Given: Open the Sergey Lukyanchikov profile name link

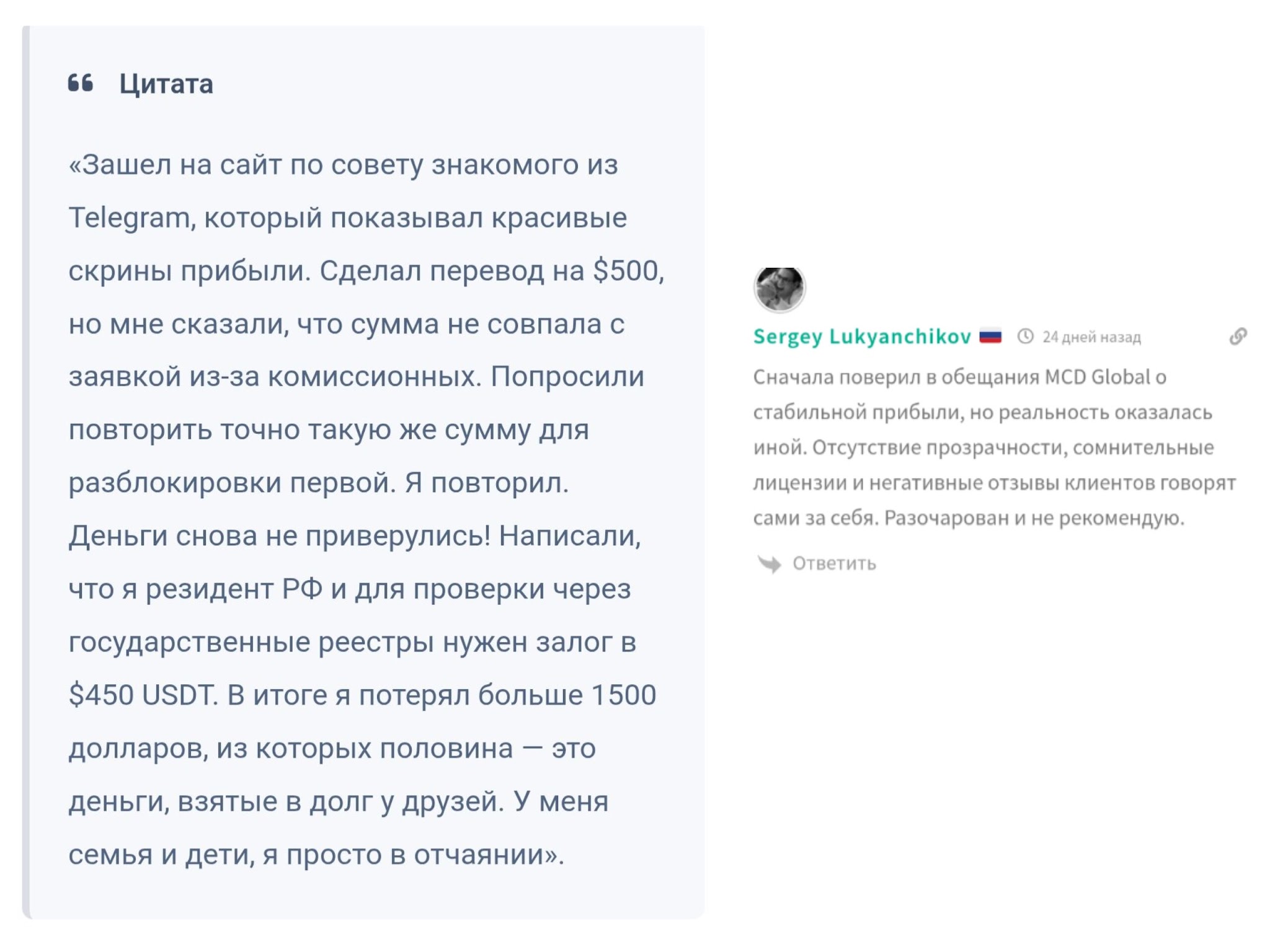Looking at the screenshot, I should coord(862,337).
